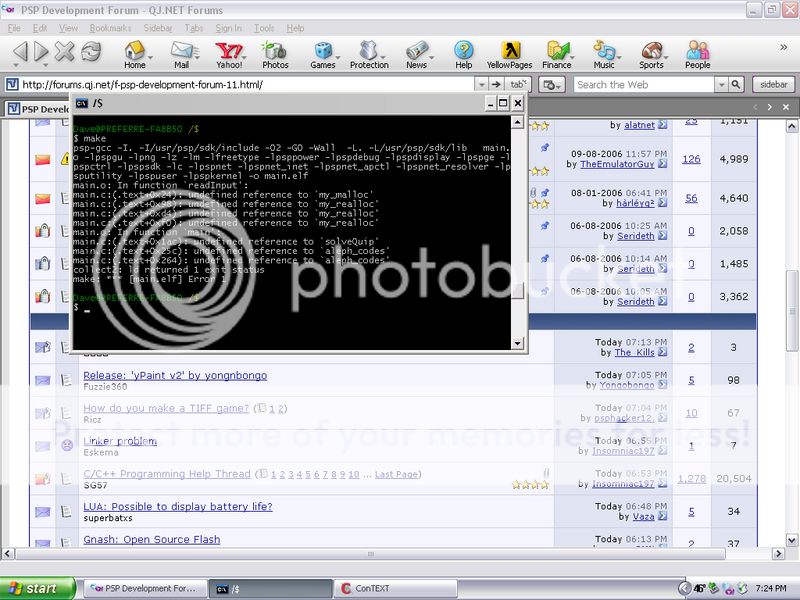The width and height of the screenshot is (800, 600).
Task: Open the 'Linker problem' thread link
Action: 119,440
